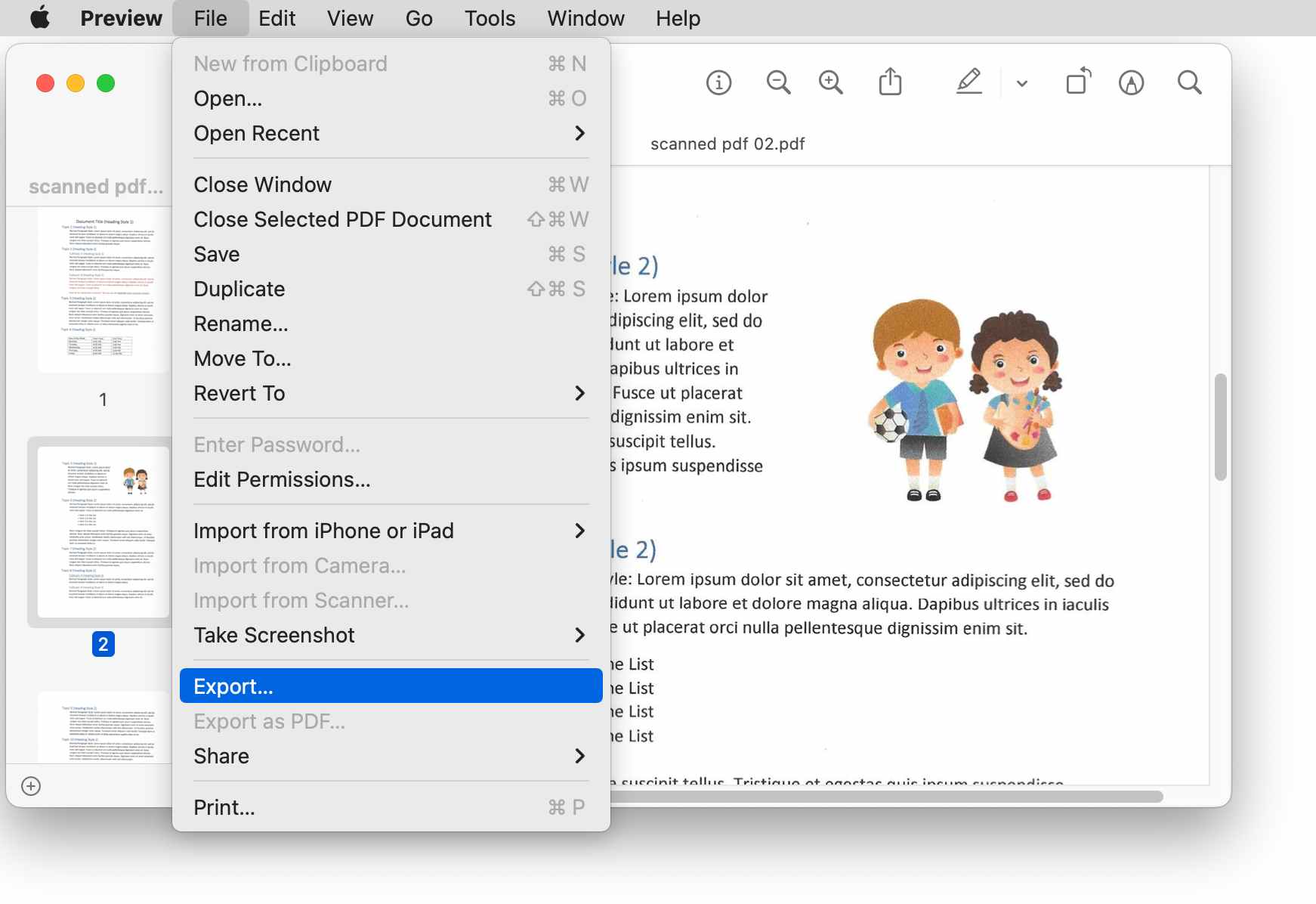Open the Take Screenshot submenu
Screen dimensions: 1316x904
[x=274, y=635]
